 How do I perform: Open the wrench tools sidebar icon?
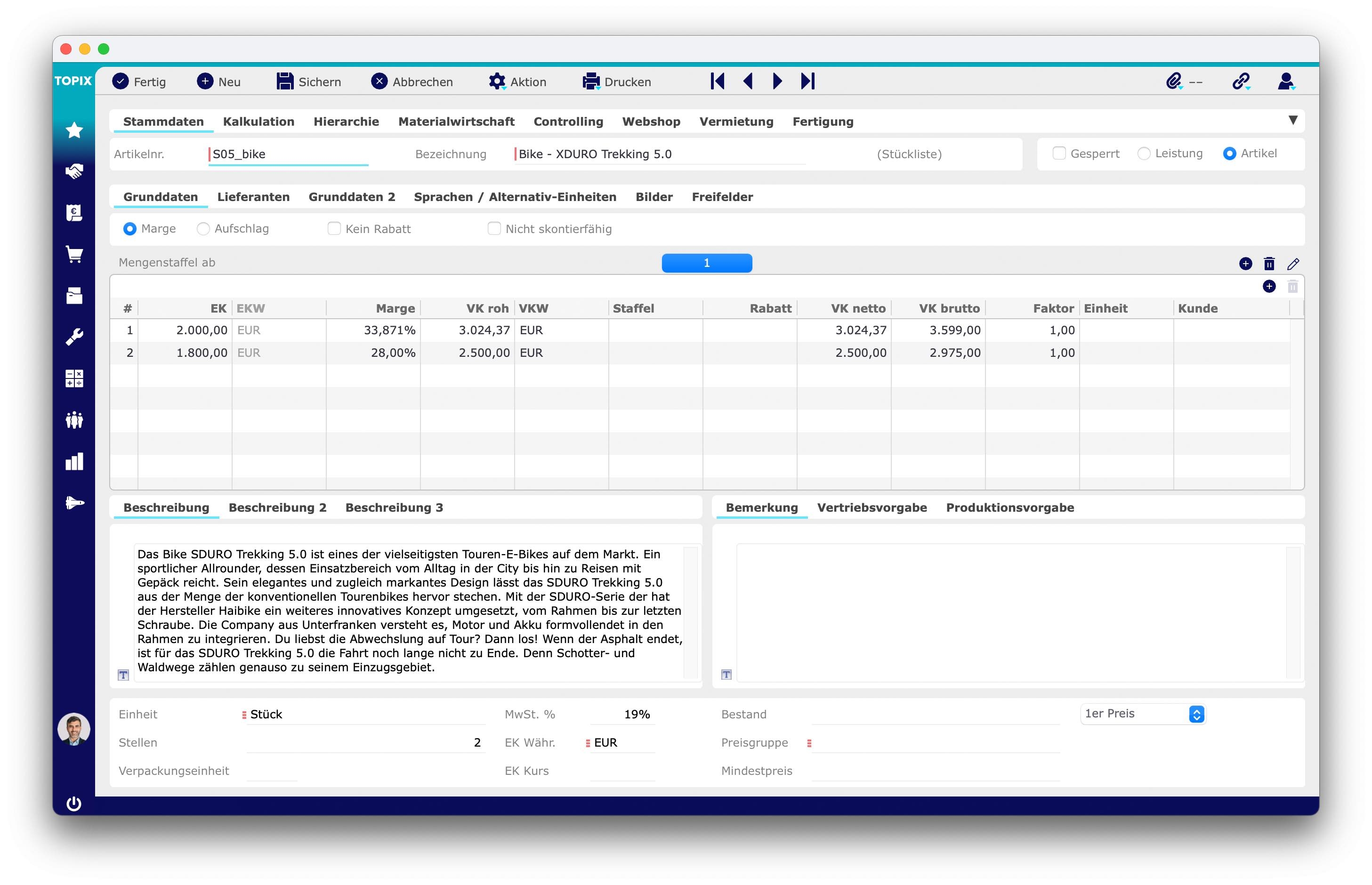(x=73, y=337)
